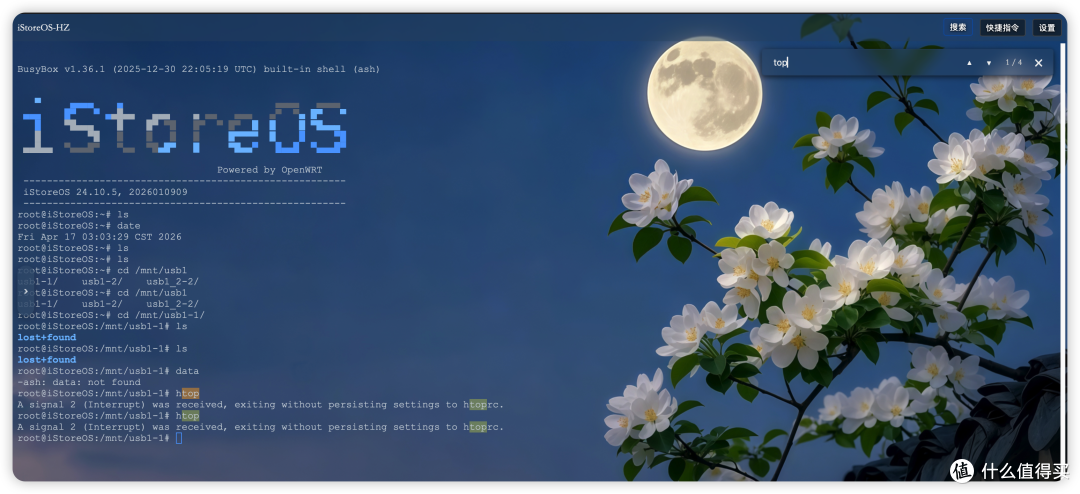Click the 'root@iStoreOS:~# date' command line
1080x494 pixels.
click(x=79, y=225)
